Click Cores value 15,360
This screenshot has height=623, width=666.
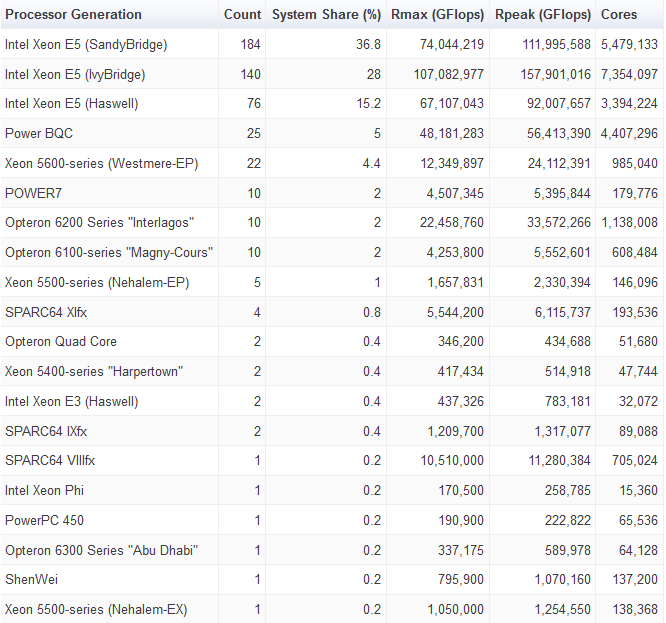[x=638, y=491]
